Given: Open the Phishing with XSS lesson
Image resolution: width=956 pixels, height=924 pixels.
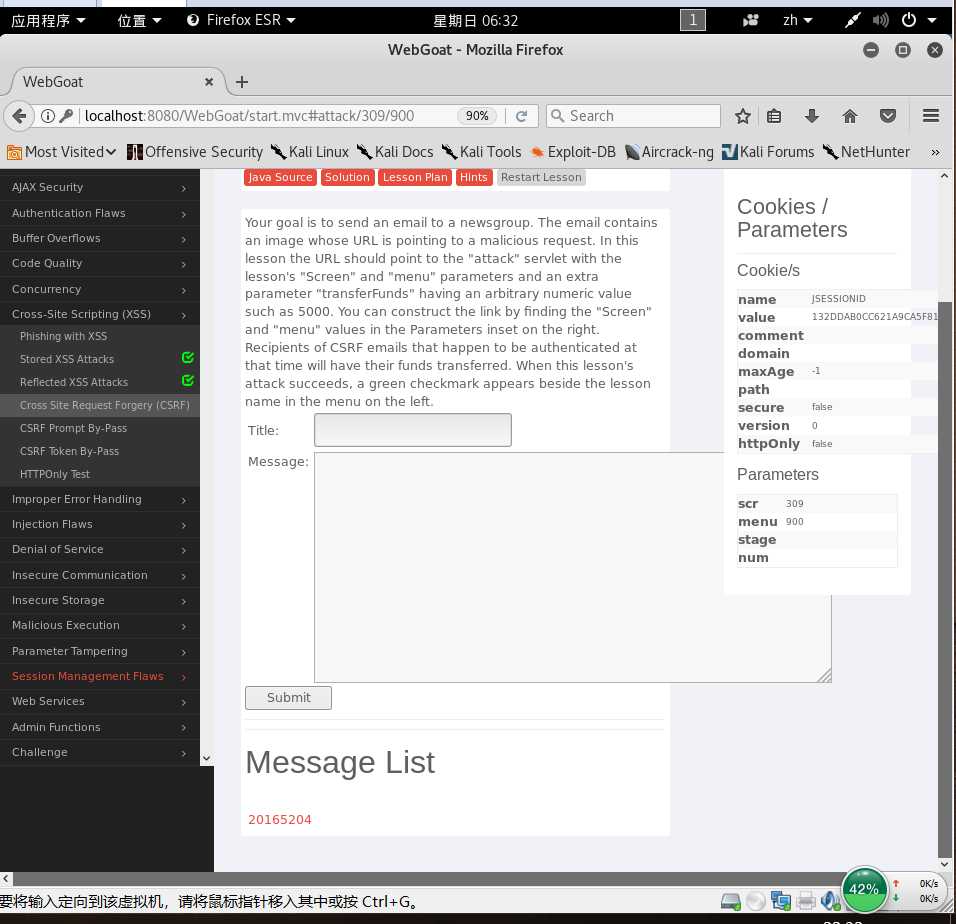Looking at the screenshot, I should tap(63, 336).
